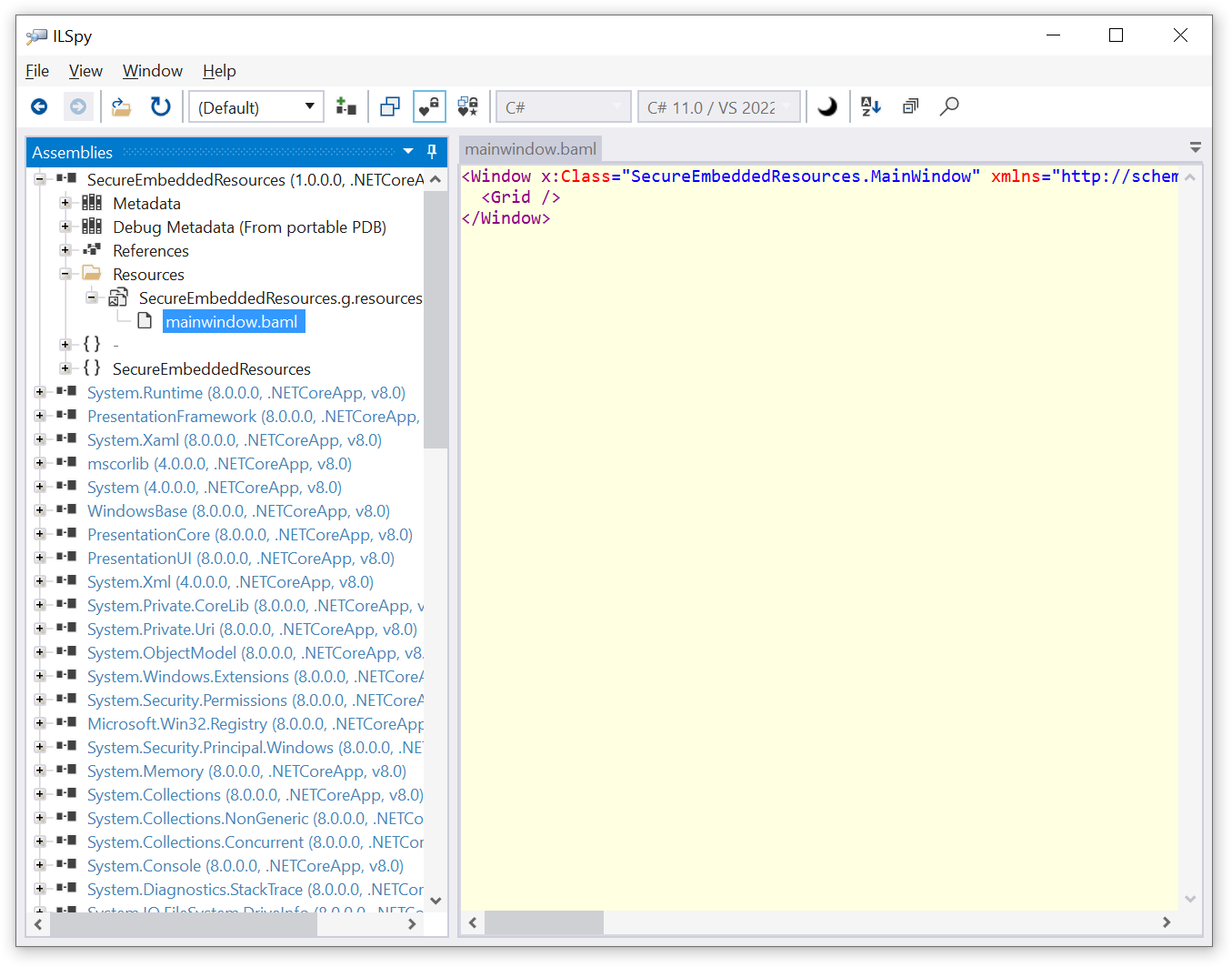Sort assemblies alphabetically with the AZ icon
This screenshot has width=1232, height=967.
click(870, 106)
